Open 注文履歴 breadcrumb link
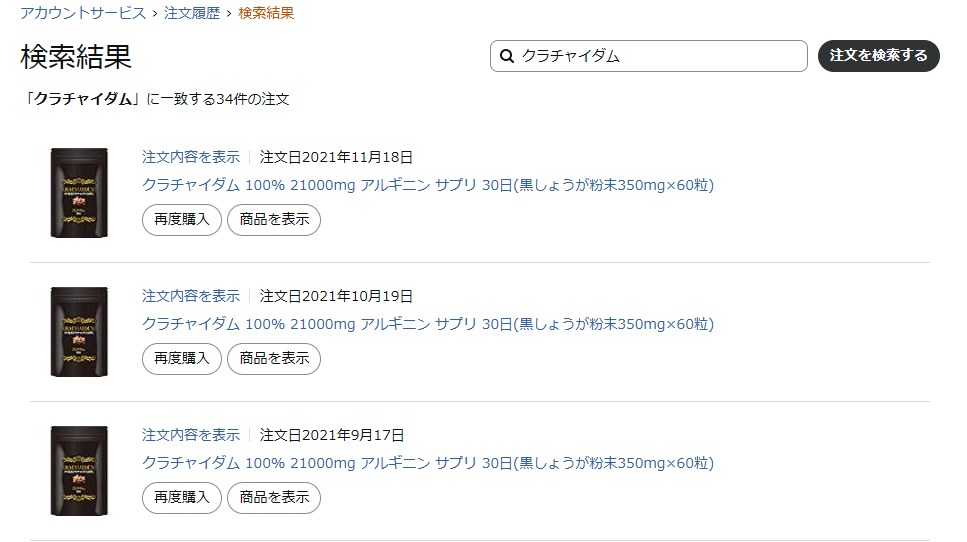The image size is (967, 542). click(192, 13)
